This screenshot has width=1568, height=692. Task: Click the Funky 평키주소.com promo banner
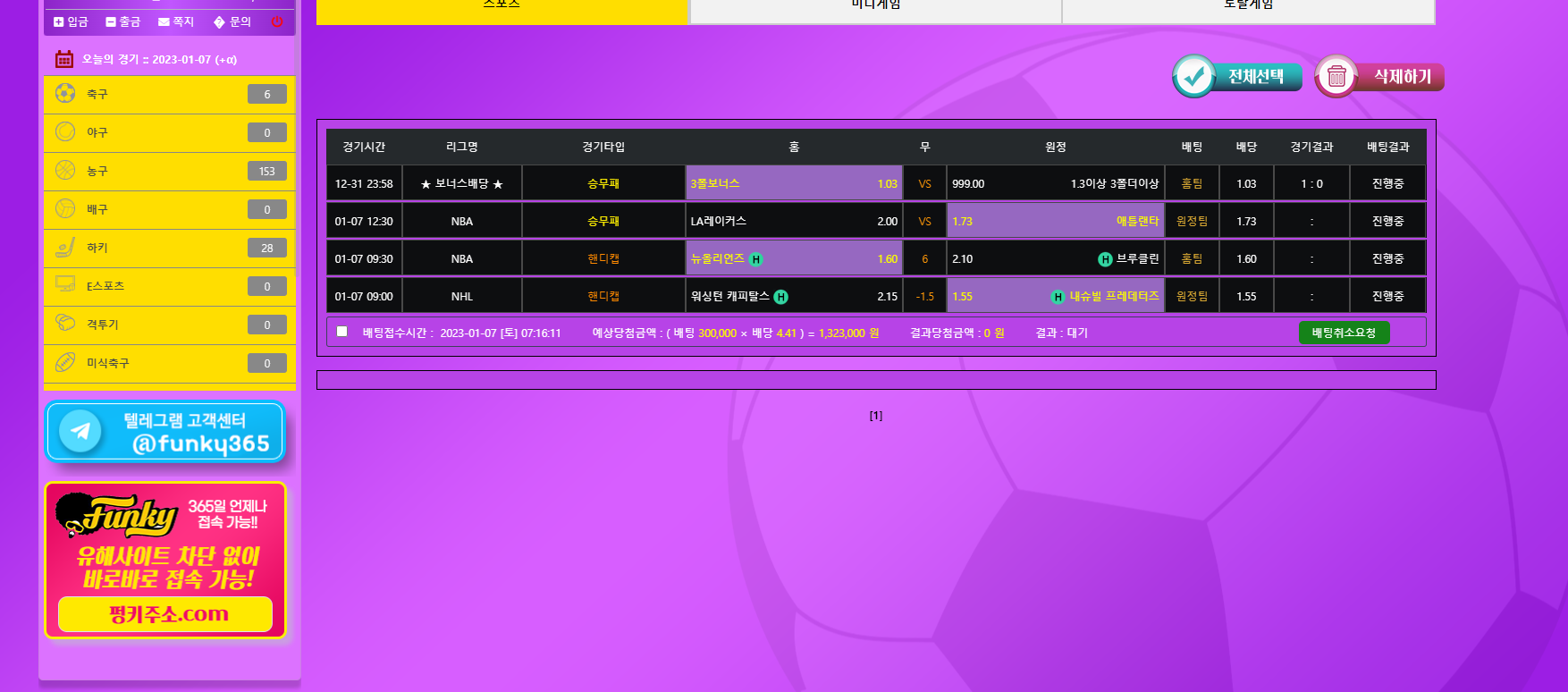(x=165, y=561)
